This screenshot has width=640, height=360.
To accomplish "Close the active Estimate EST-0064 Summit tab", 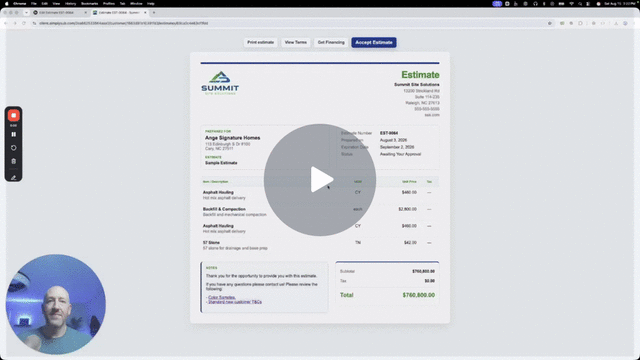I will pyautogui.click(x=145, y=13).
